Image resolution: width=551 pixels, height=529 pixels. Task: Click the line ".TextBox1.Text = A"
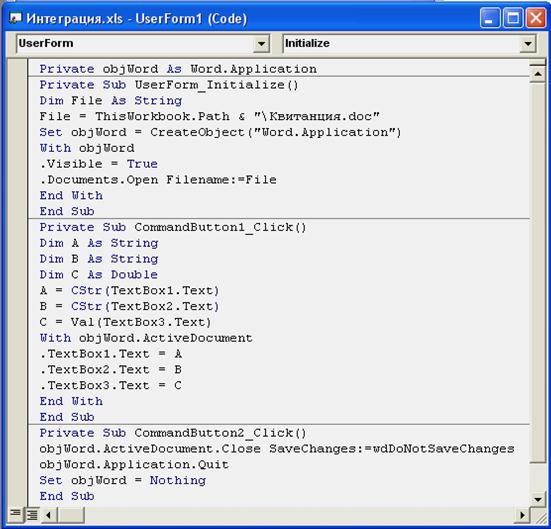[x=111, y=354]
